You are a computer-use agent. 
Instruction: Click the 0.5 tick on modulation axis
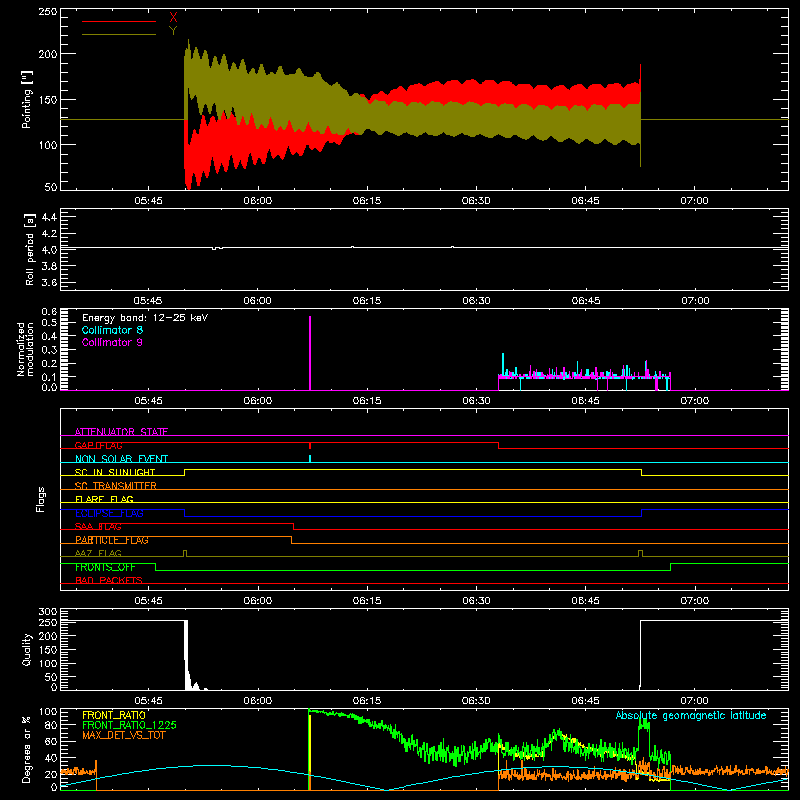[x=49, y=322]
